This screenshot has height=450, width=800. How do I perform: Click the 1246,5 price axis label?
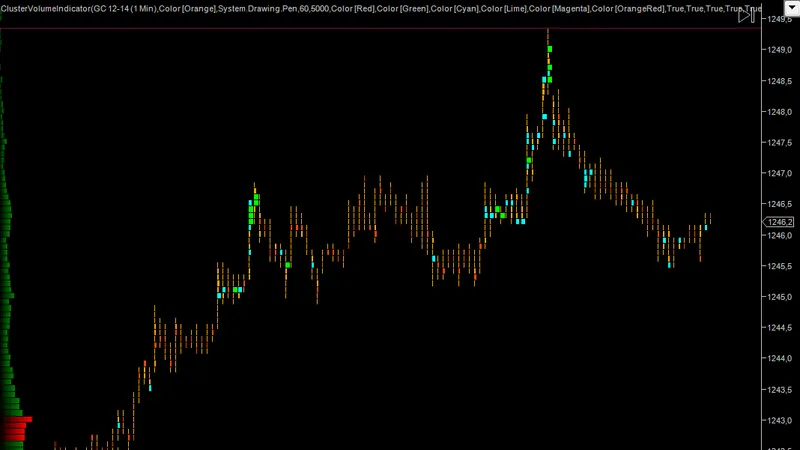(x=780, y=204)
